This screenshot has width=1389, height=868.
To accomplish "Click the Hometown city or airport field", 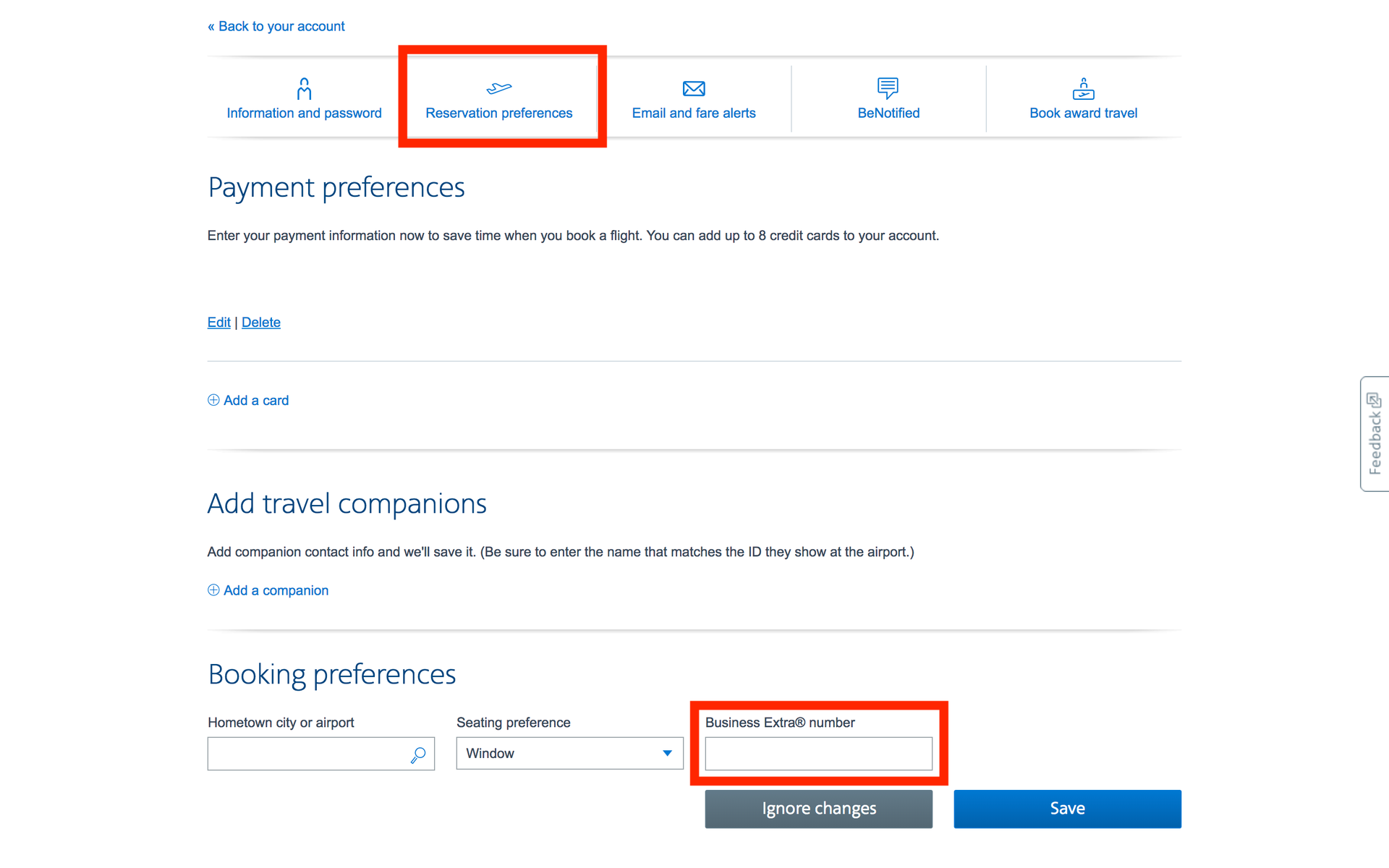I will (x=311, y=753).
